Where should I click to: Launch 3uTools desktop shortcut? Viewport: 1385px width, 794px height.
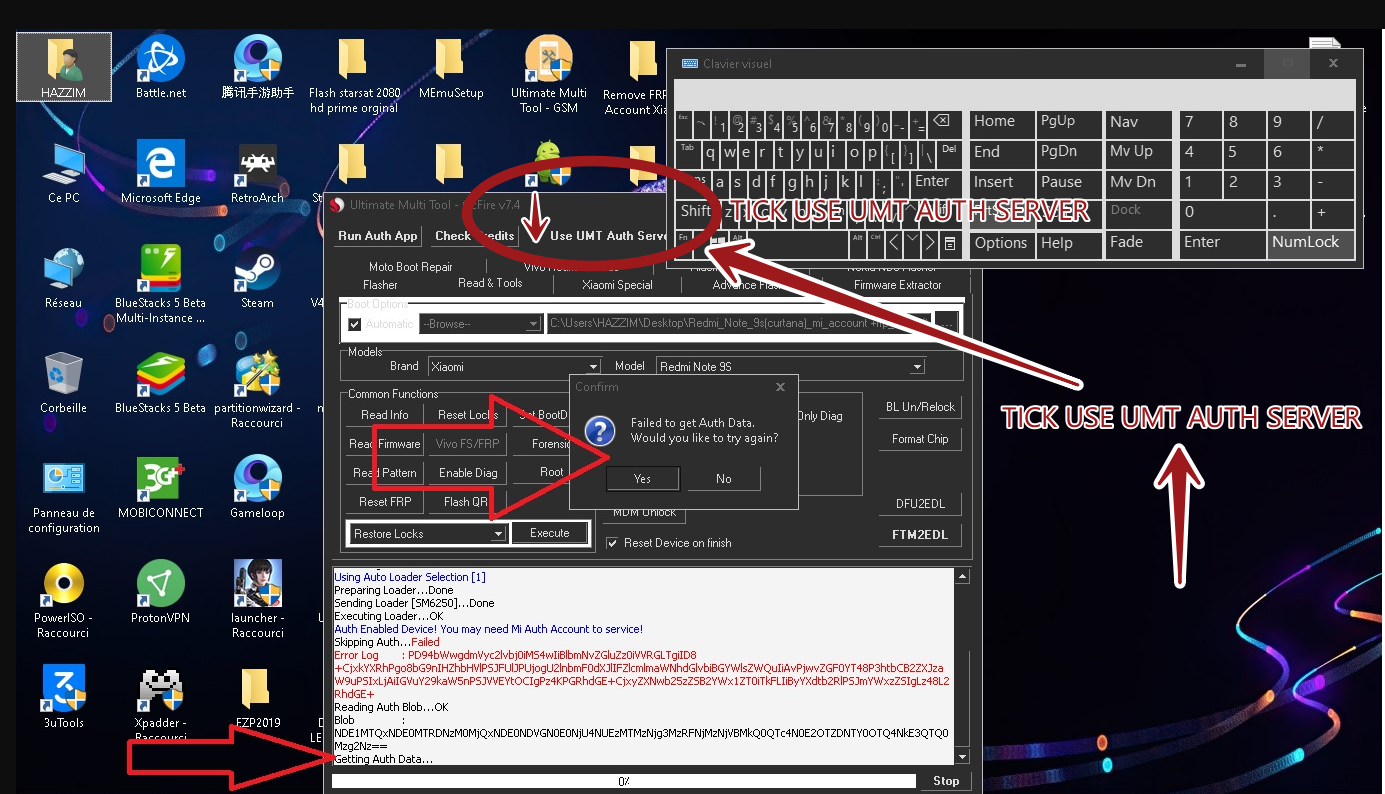[63, 697]
